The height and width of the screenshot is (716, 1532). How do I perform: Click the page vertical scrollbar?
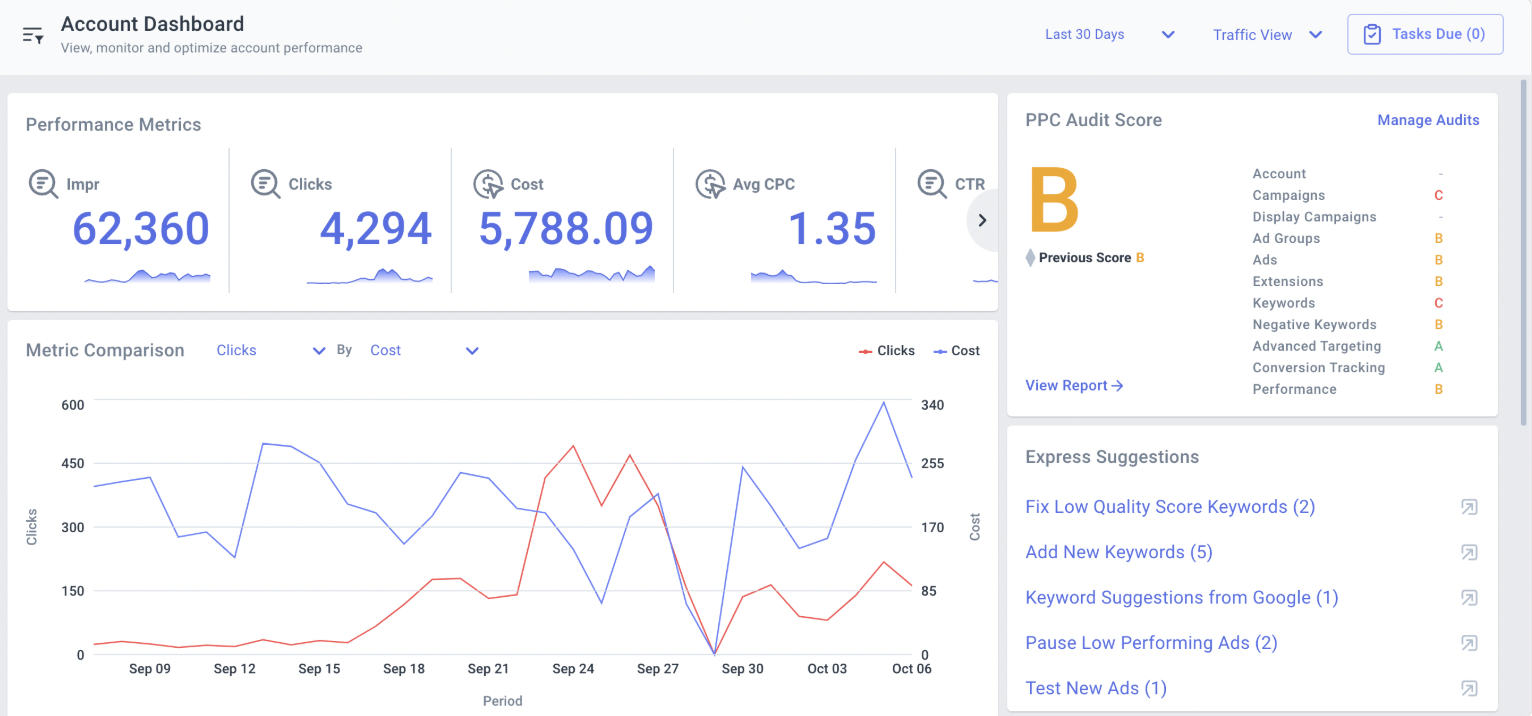(x=1524, y=250)
